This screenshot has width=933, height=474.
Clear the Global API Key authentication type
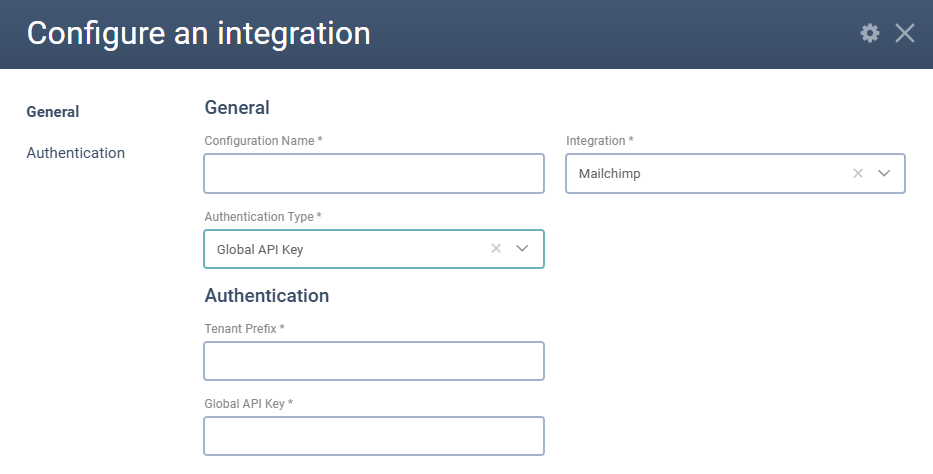[496, 249]
